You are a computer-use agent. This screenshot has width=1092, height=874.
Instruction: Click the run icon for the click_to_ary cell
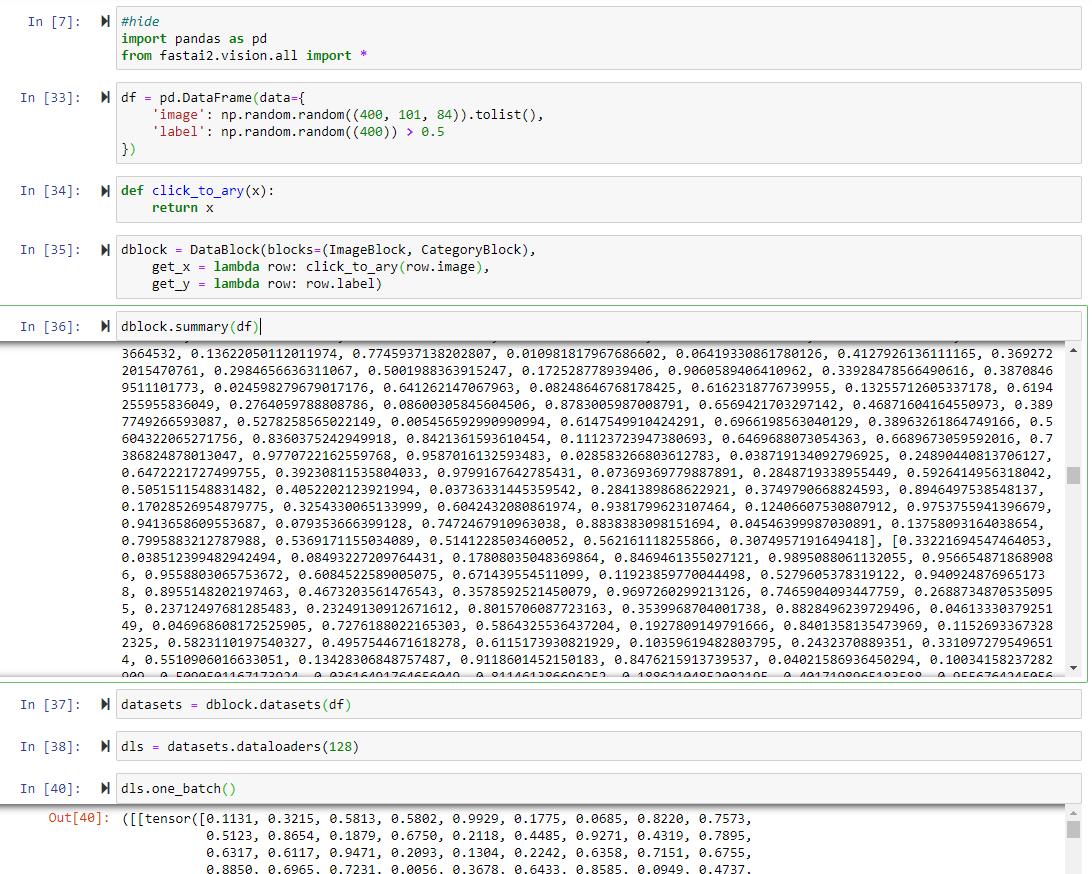pyautogui.click(x=104, y=190)
